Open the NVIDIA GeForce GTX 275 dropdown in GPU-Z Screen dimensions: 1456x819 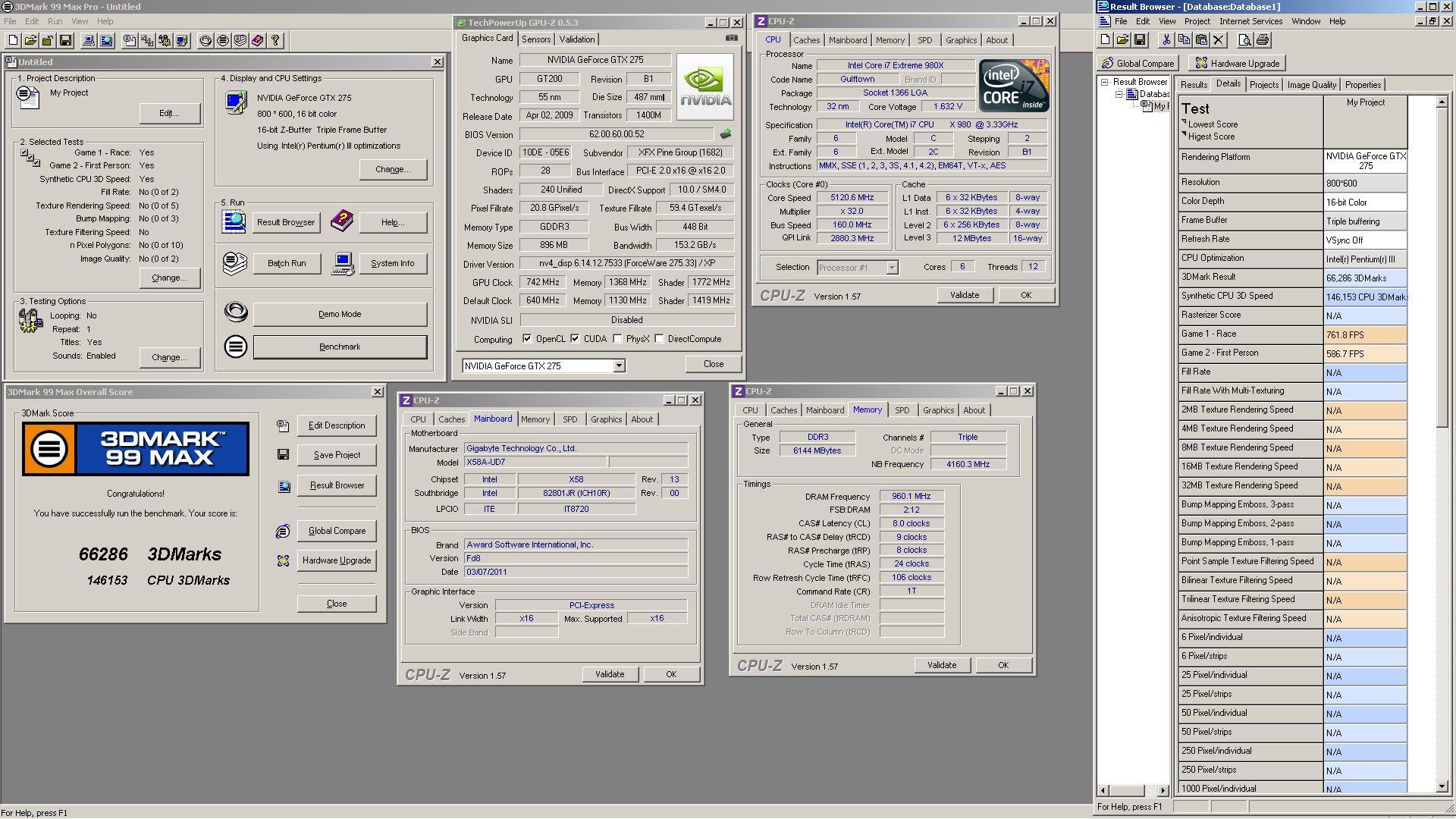(619, 366)
